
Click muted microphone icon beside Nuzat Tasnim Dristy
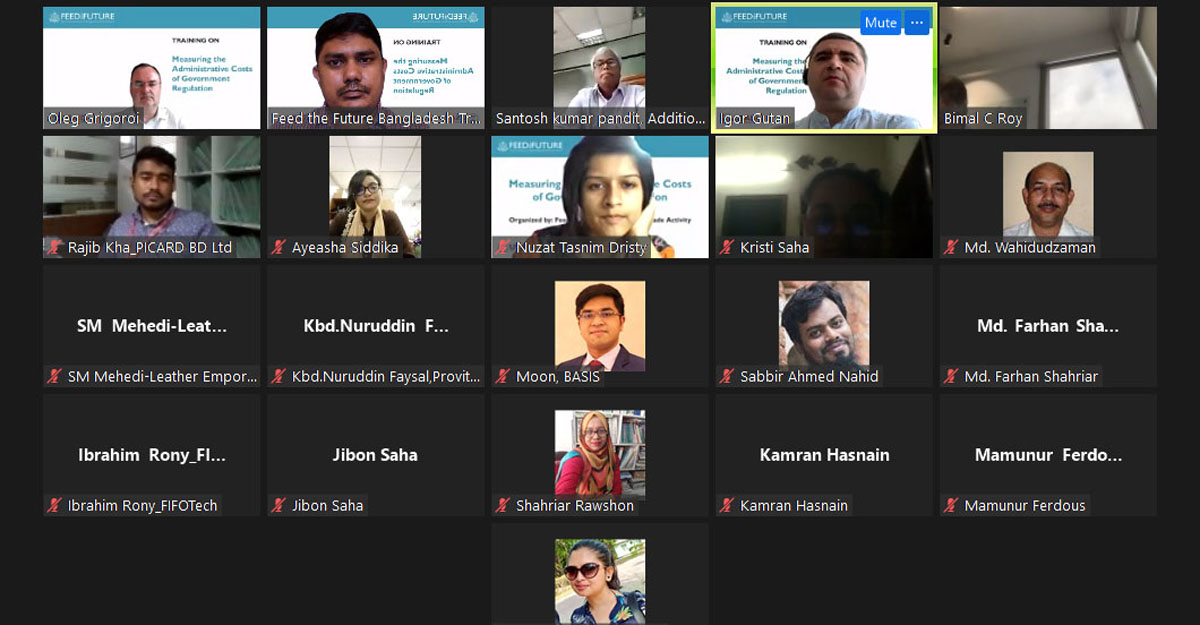tap(502, 247)
